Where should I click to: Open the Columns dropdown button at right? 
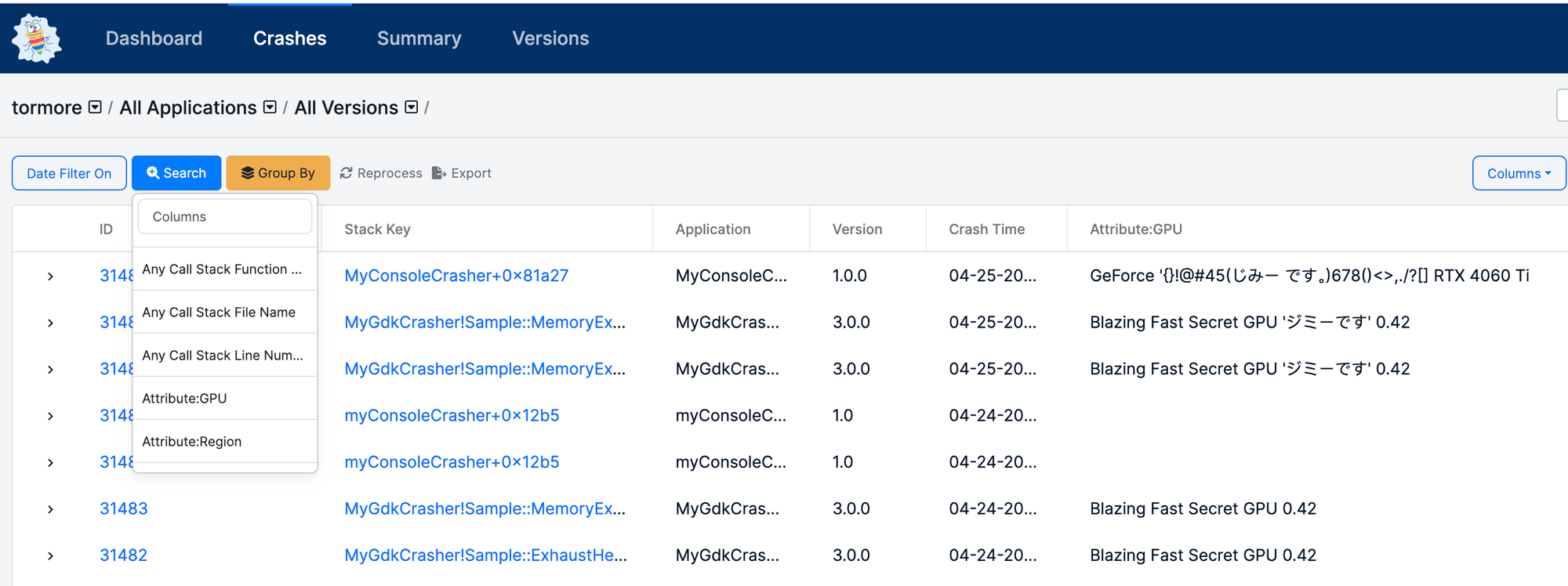pyautogui.click(x=1518, y=173)
